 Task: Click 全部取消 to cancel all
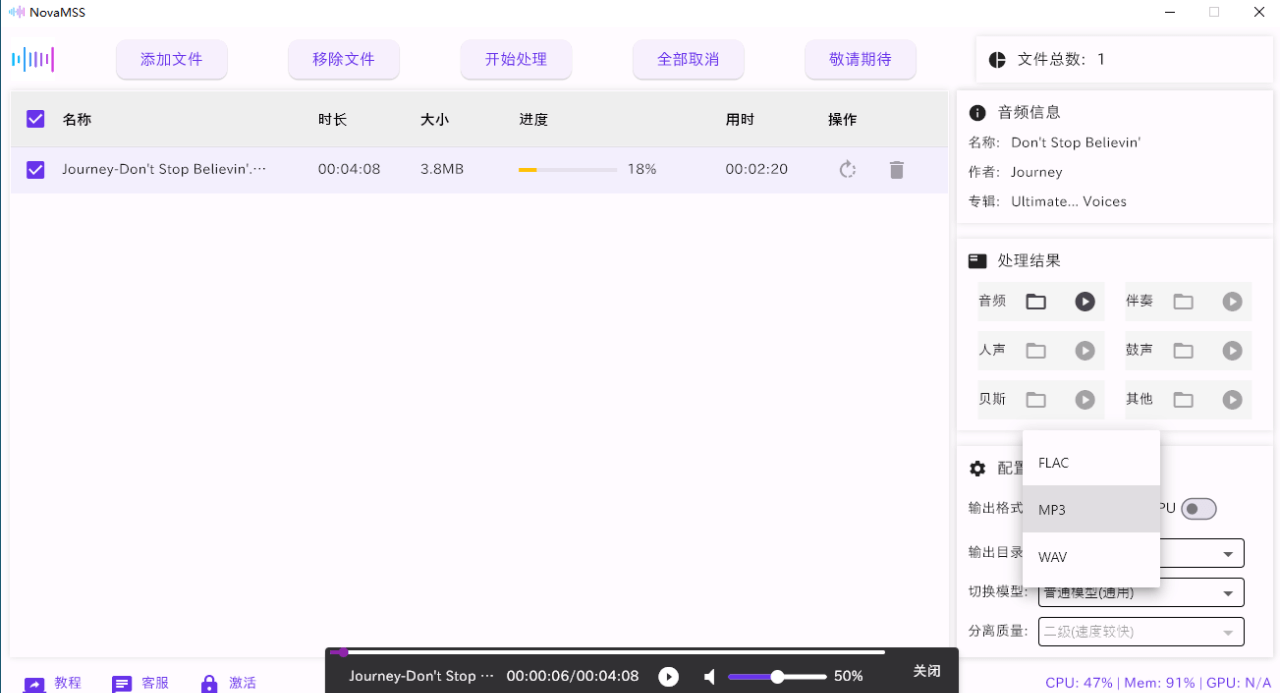coord(688,59)
